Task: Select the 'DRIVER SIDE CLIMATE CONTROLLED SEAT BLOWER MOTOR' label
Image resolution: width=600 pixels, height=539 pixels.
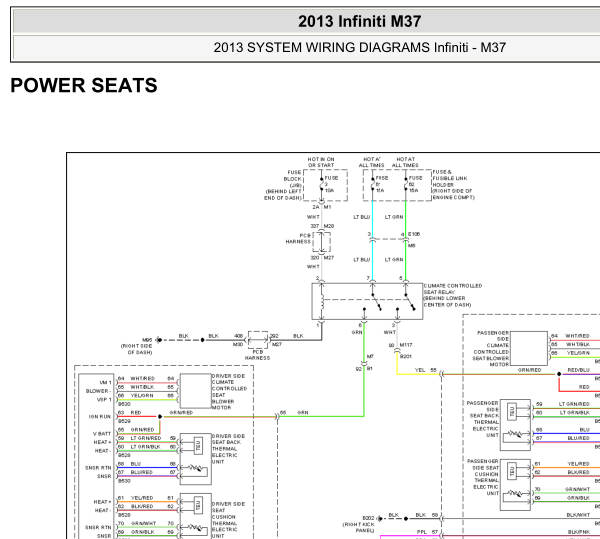Action: (x=229, y=392)
